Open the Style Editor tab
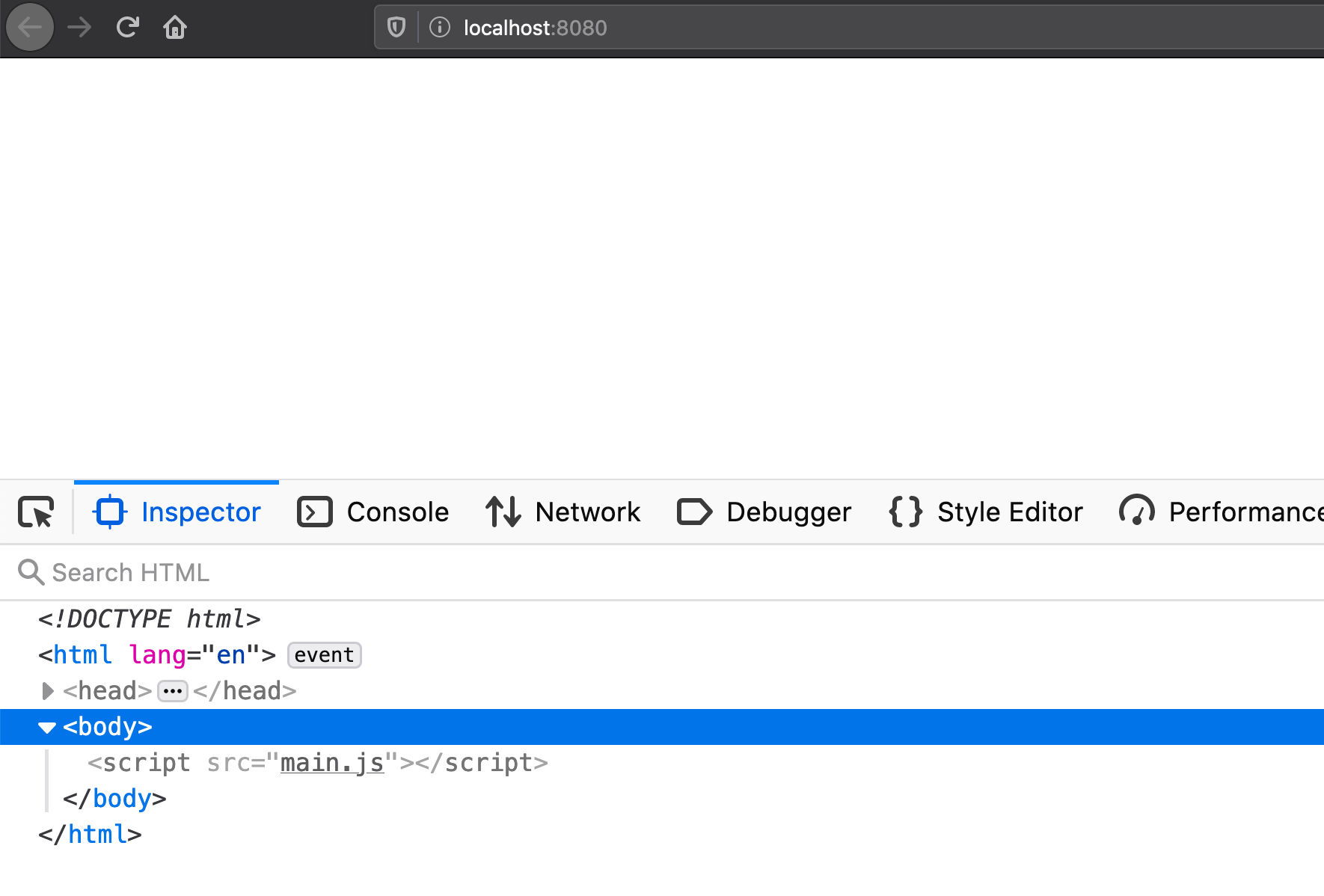1324x896 pixels. tap(985, 512)
